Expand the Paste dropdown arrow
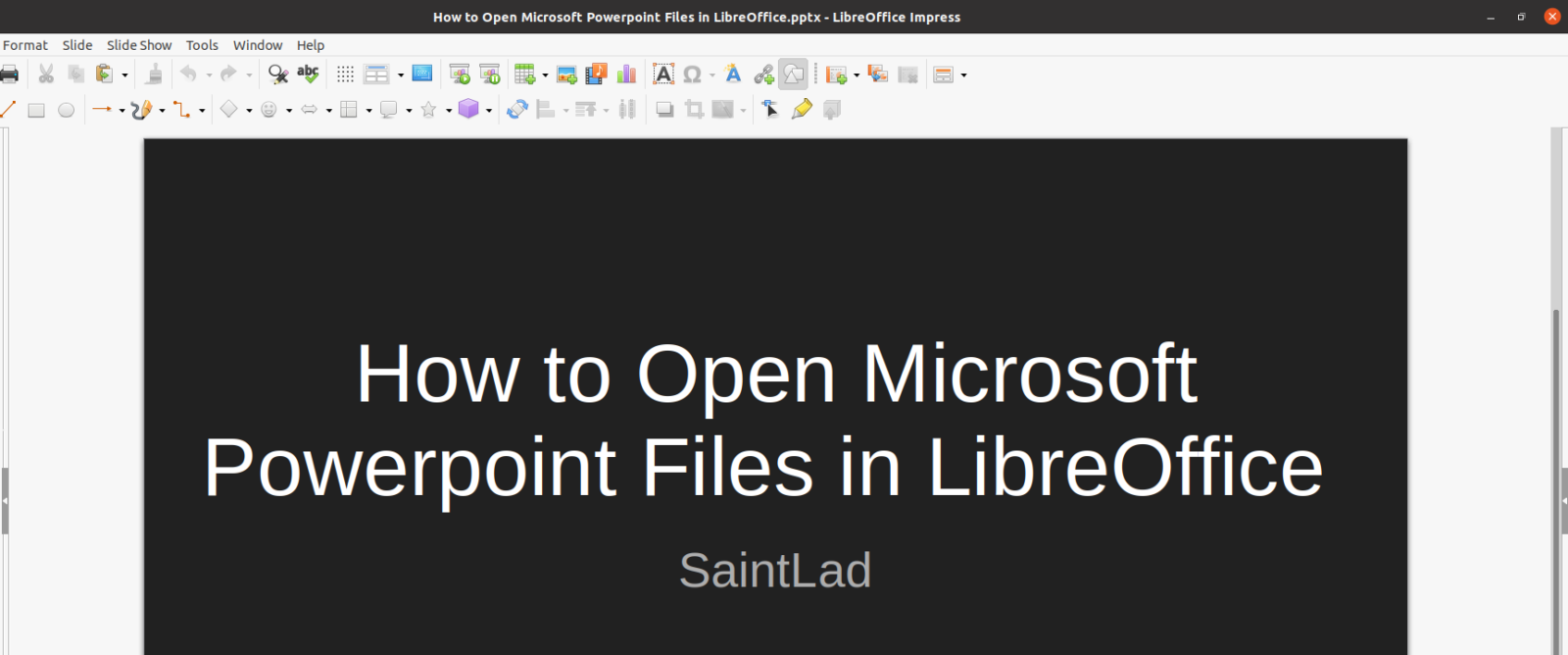The height and width of the screenshot is (655, 1568). 124,76
